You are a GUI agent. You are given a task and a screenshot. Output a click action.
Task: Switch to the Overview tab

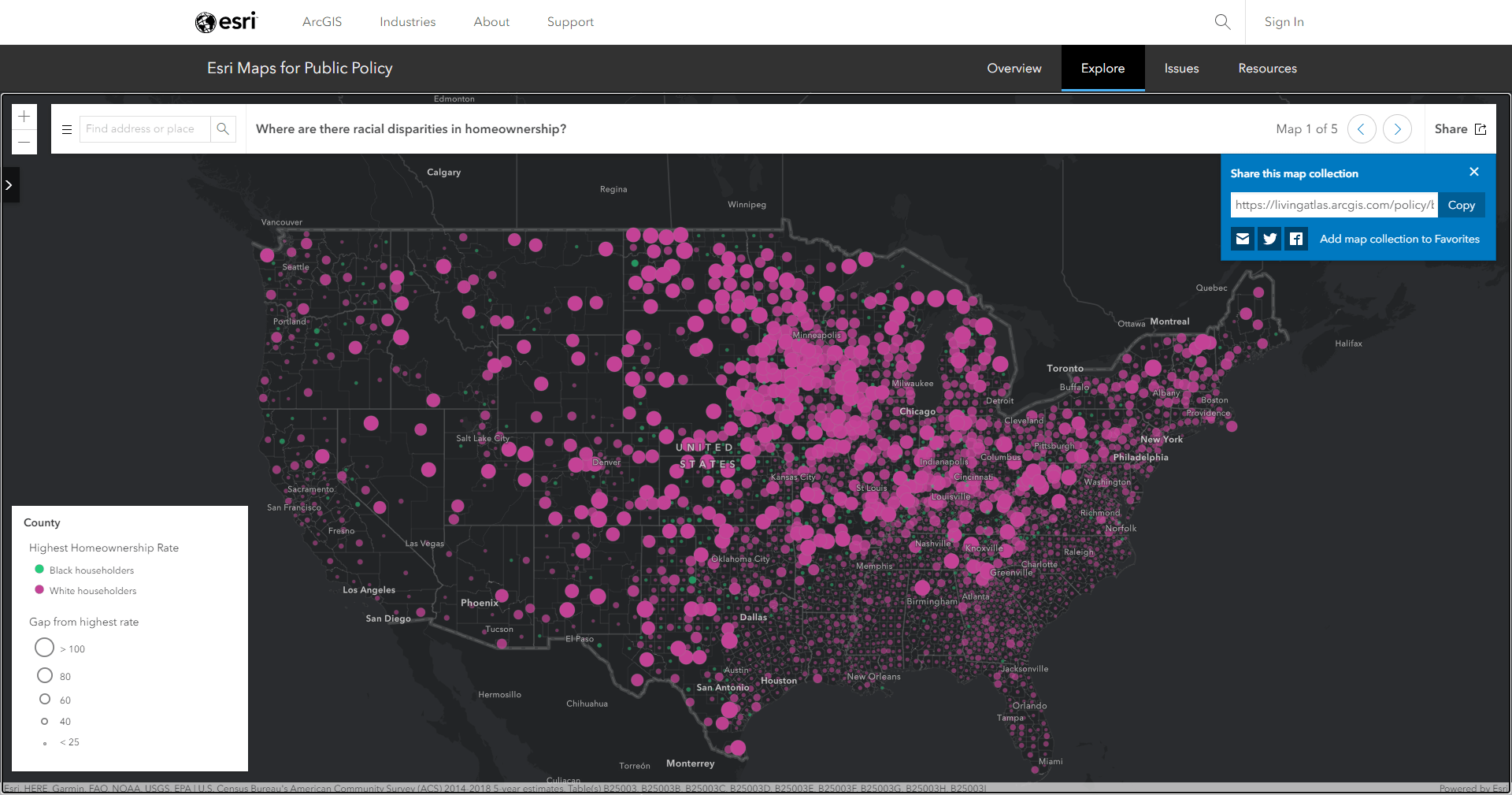[x=1014, y=69]
